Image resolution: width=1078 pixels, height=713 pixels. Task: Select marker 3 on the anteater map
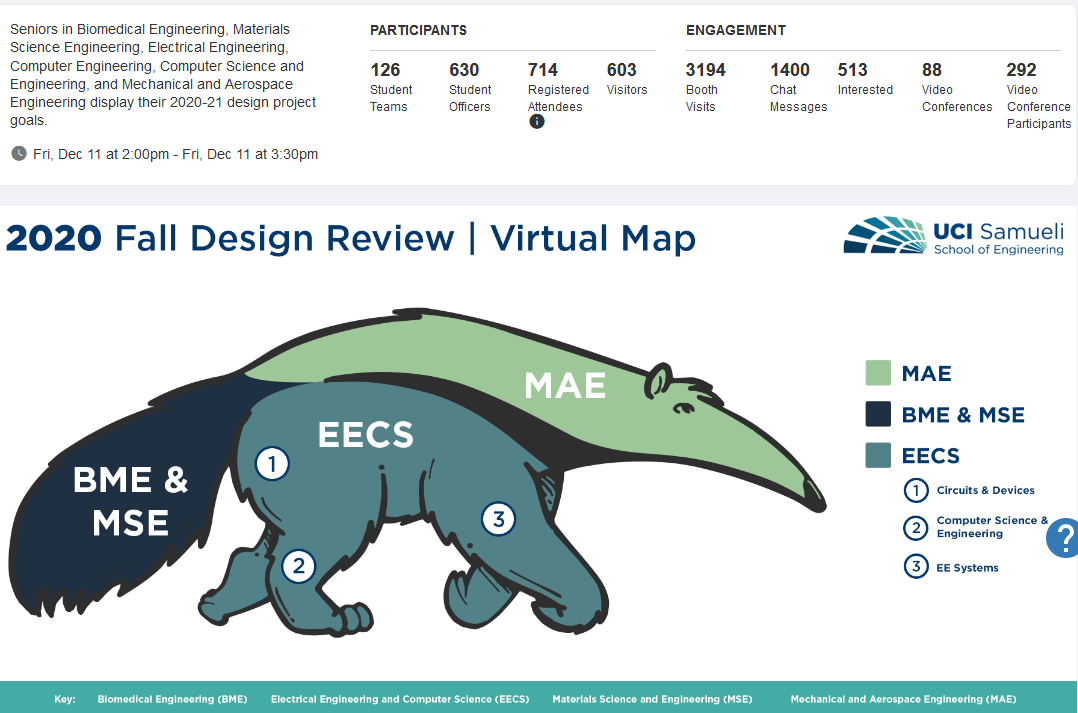click(498, 518)
